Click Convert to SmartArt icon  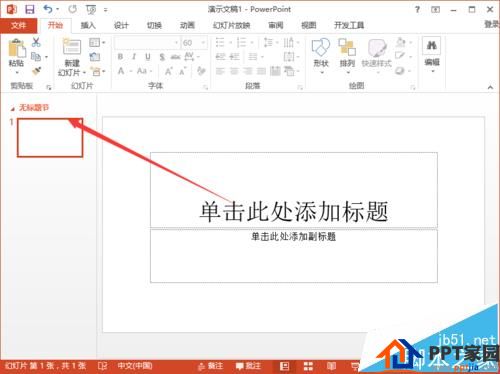290,71
